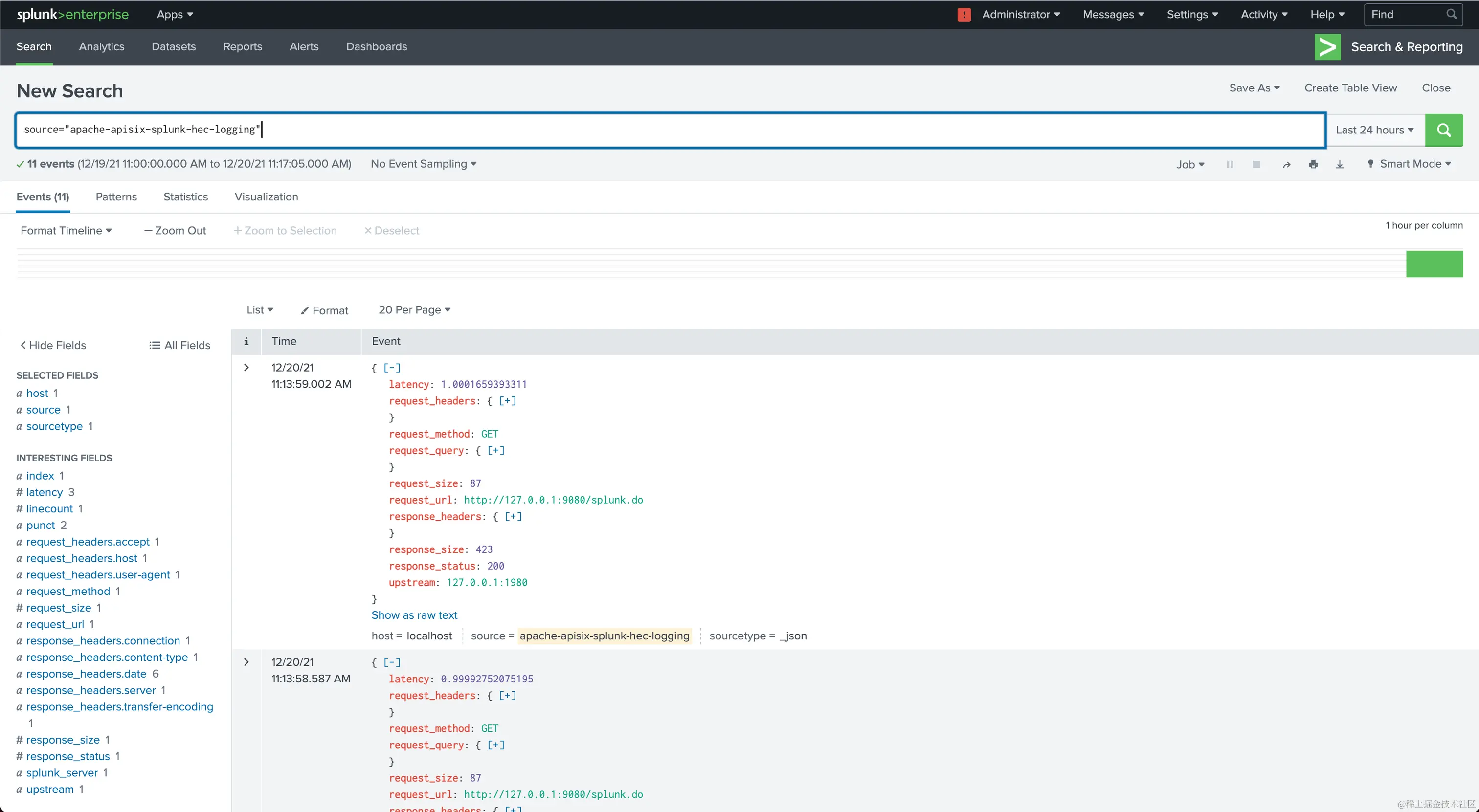Viewport: 1479px width, 812px height.
Task: Click the Search & Reporting app logo
Action: tap(1327, 47)
